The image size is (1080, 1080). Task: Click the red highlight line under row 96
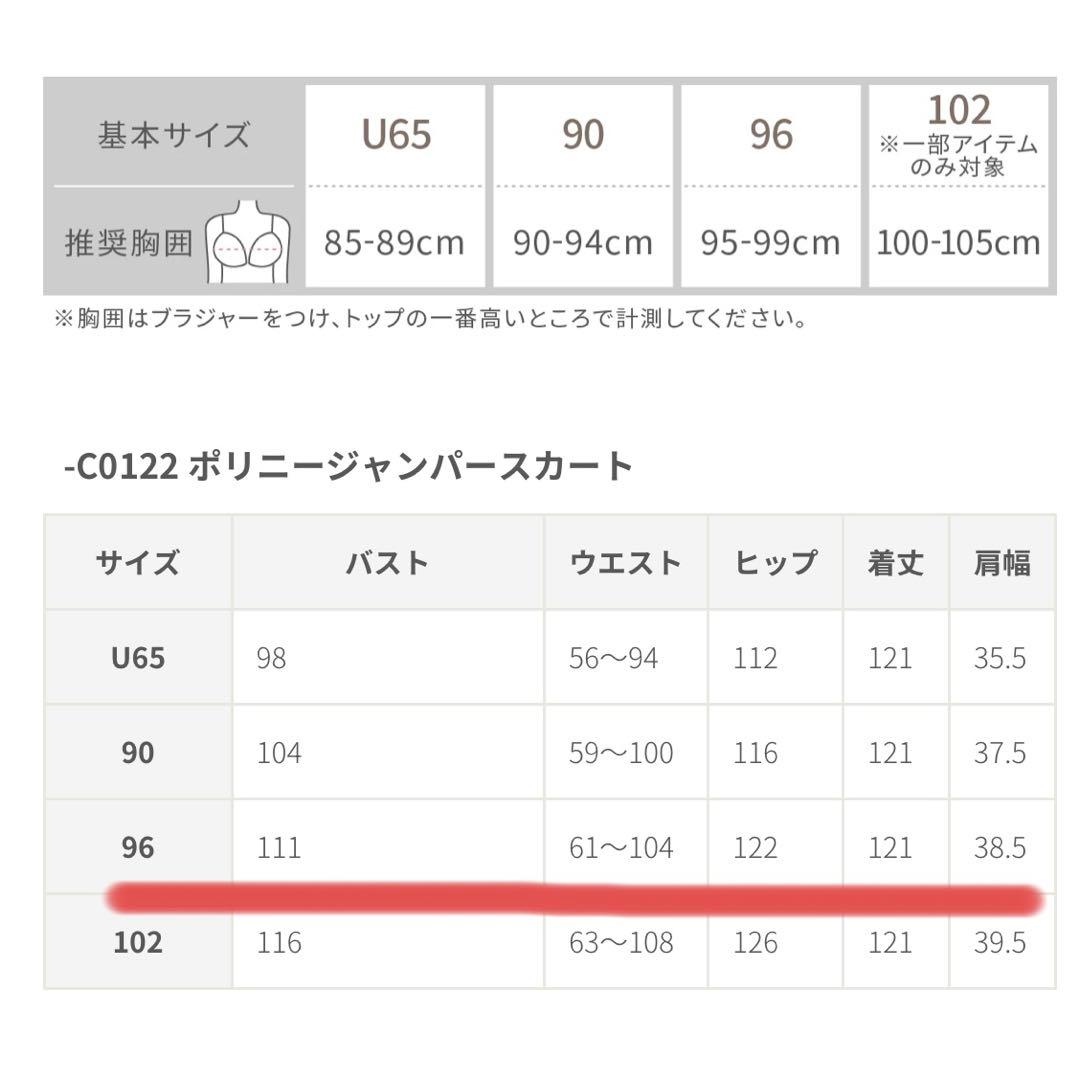(575, 898)
